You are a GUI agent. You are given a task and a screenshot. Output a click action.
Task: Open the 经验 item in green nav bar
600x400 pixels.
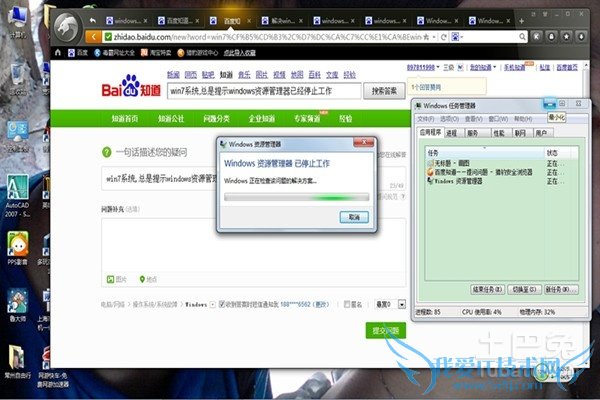(346, 119)
